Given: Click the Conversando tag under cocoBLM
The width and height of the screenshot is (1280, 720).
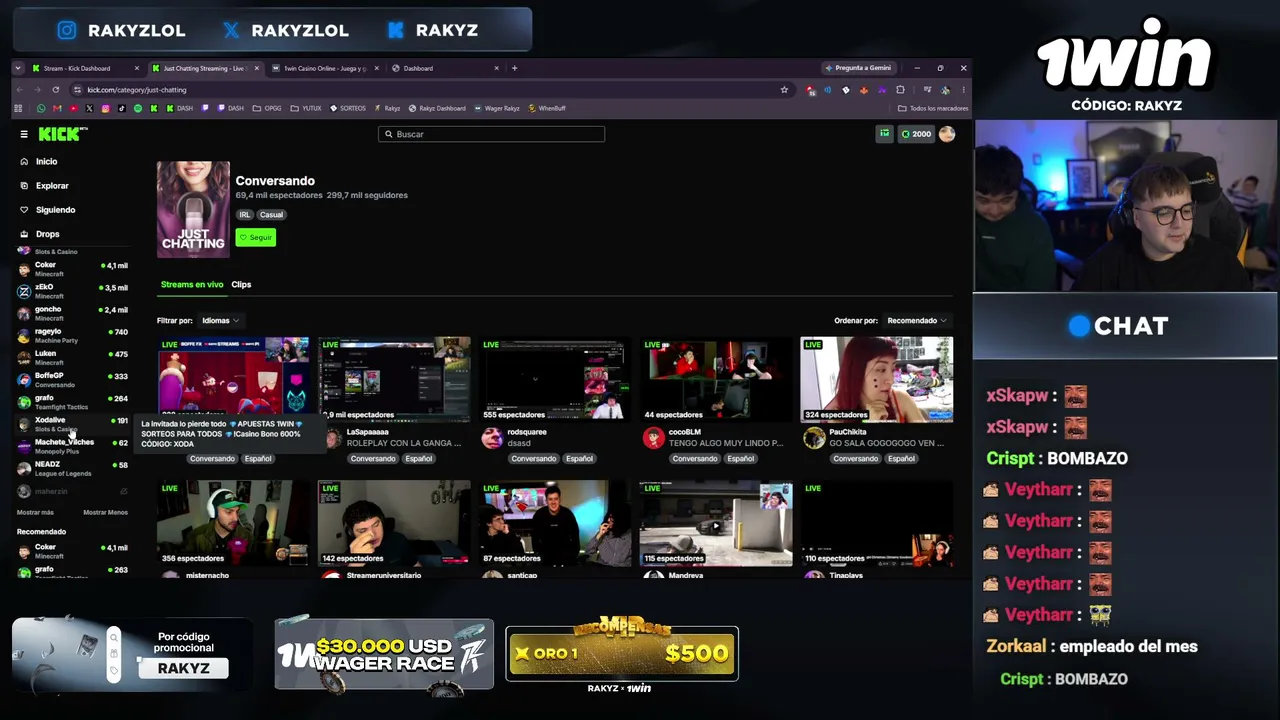Looking at the screenshot, I should pyautogui.click(x=695, y=459).
